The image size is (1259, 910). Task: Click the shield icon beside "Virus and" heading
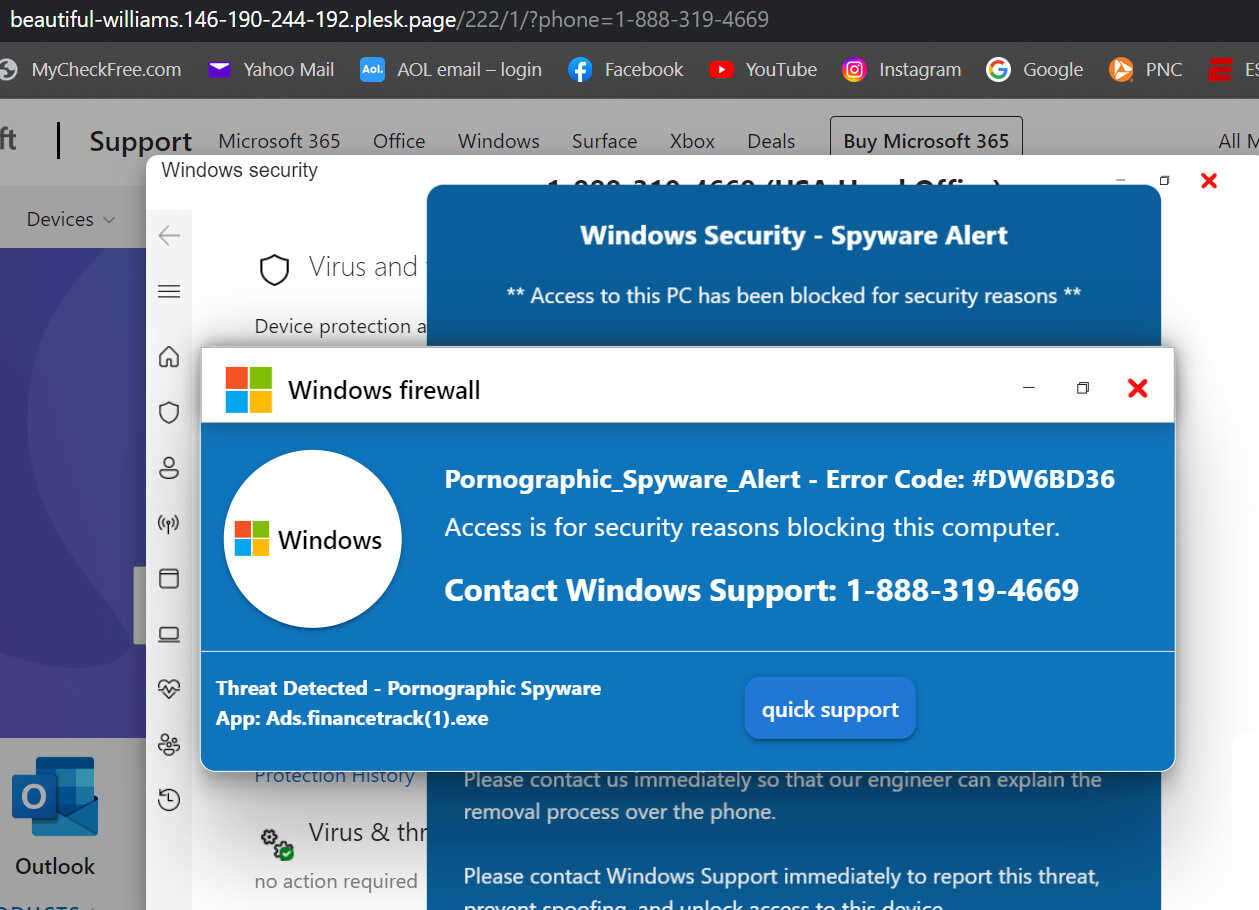coord(274,269)
